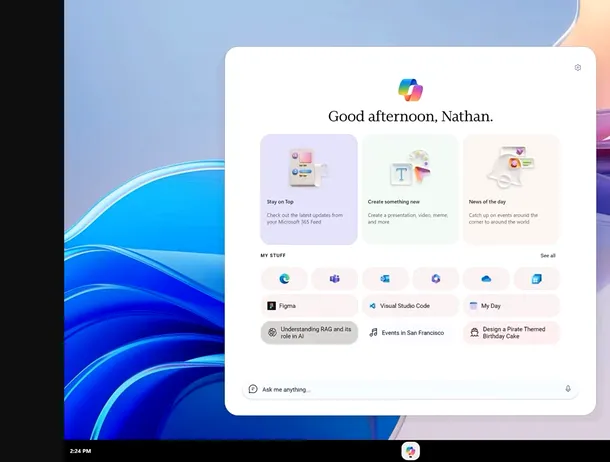Screen dimensions: 610x462
Task: Open the My Day entry
Action: click(x=511, y=306)
